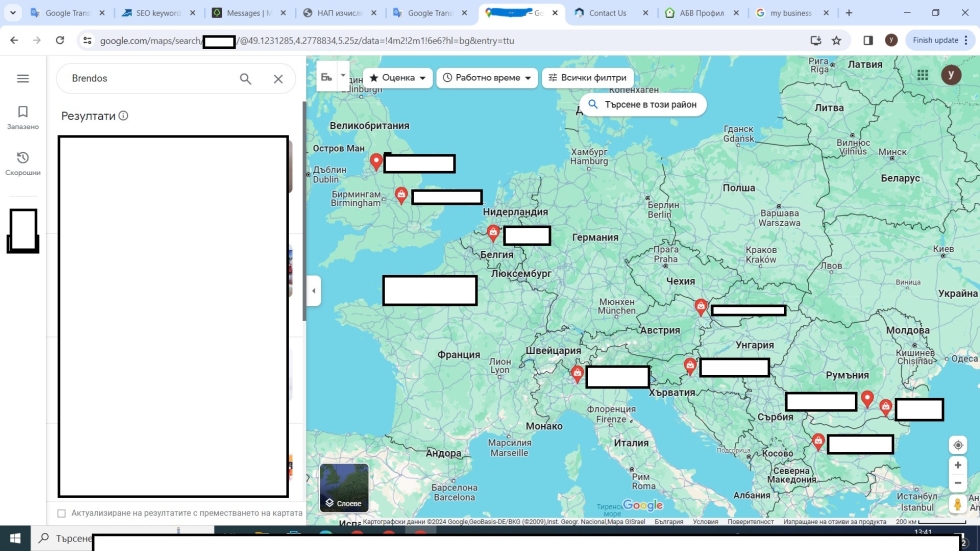
Task: Open the Слоеве layers thumbnail
Action: click(344, 488)
